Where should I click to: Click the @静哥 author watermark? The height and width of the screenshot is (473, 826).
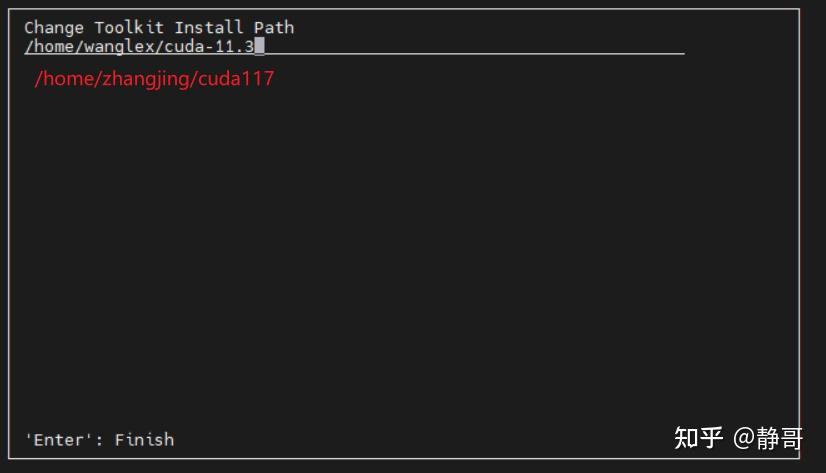[768, 437]
